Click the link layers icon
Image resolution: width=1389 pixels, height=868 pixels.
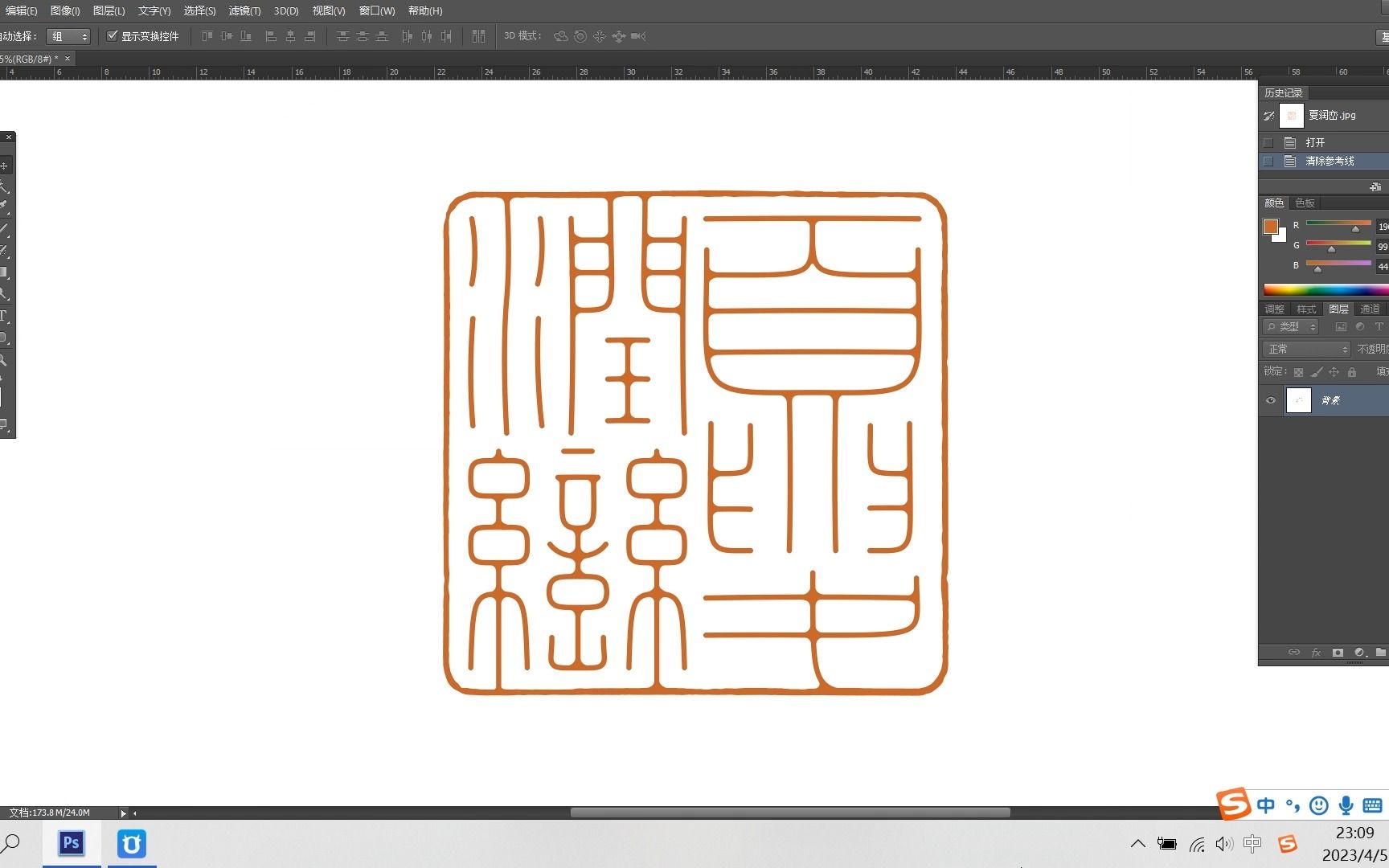(1294, 653)
